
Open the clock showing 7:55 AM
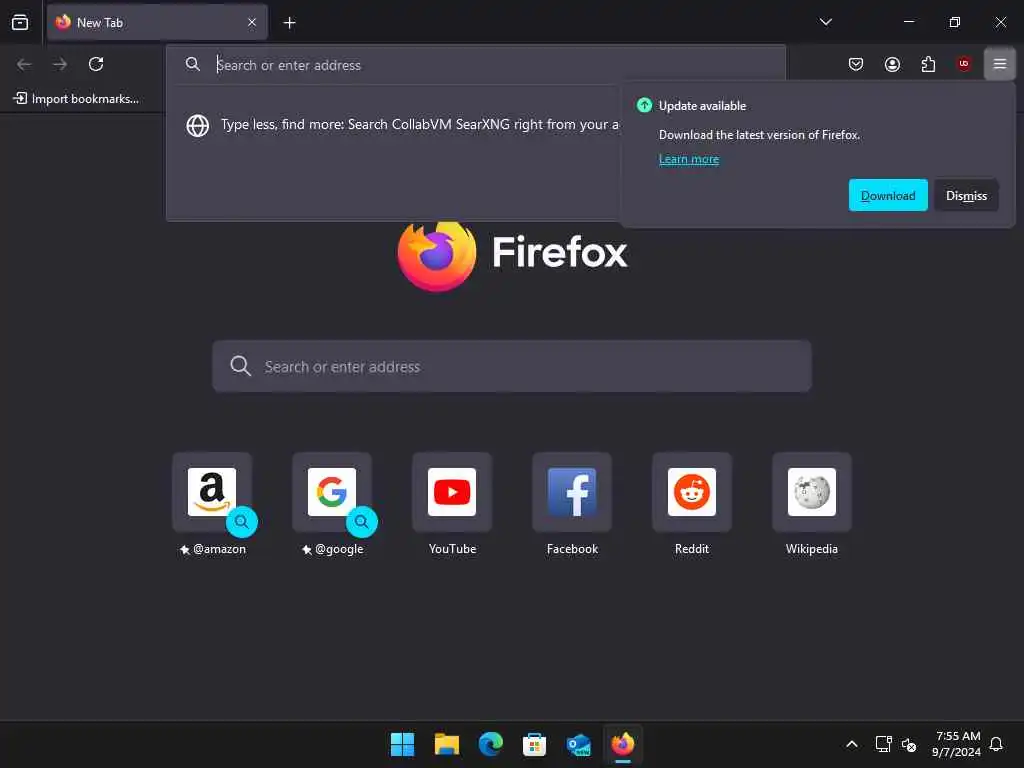tap(956, 744)
